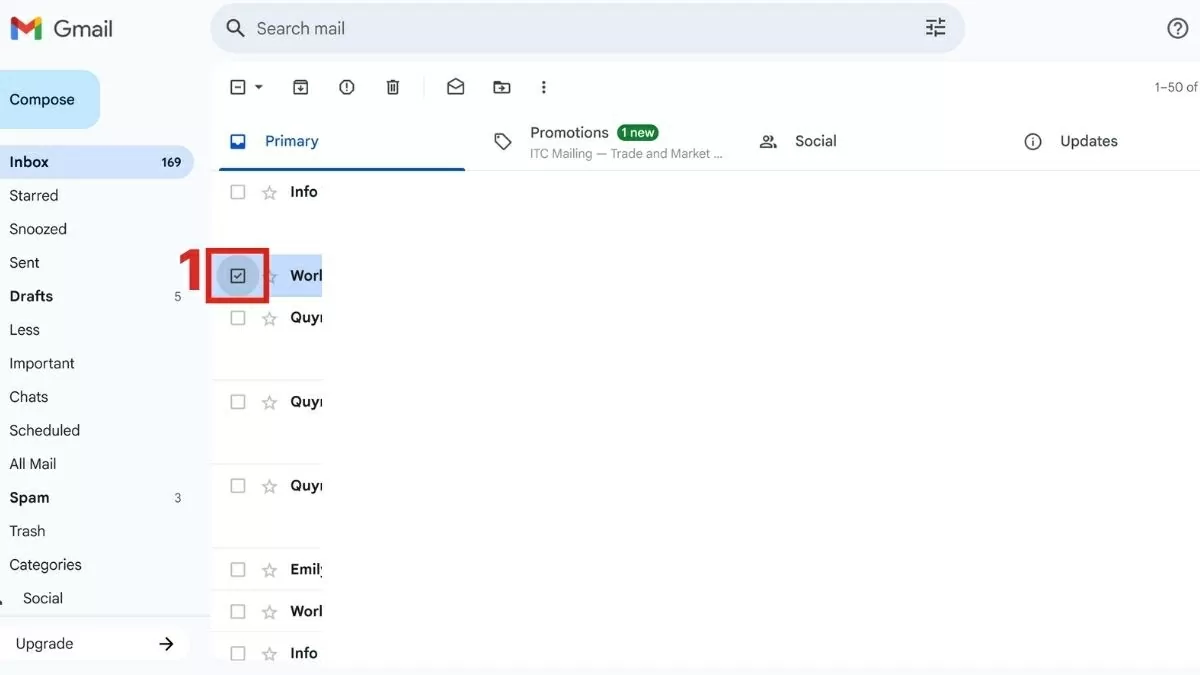Delete selected email with trash icon
The image size is (1200, 675).
coord(393,87)
